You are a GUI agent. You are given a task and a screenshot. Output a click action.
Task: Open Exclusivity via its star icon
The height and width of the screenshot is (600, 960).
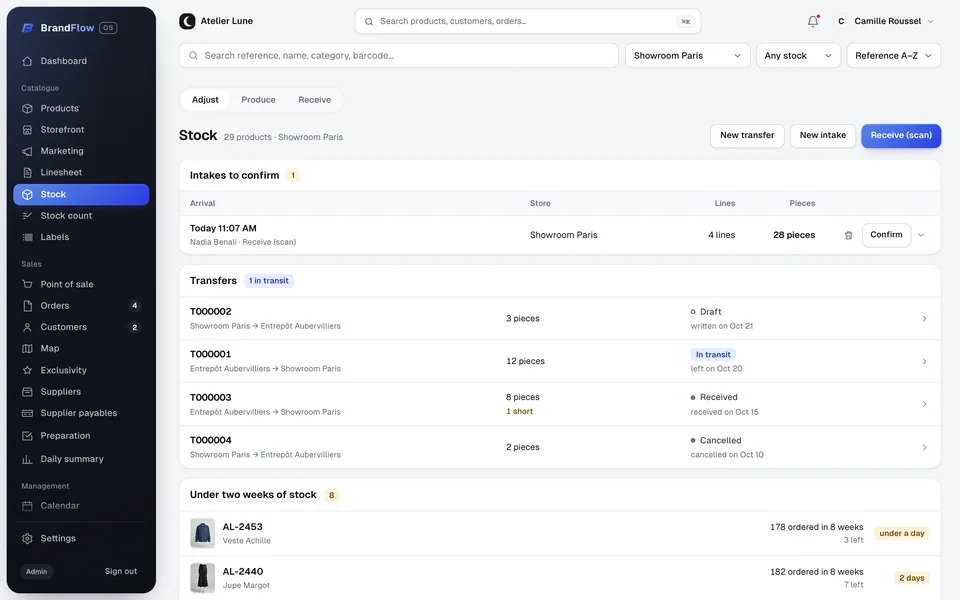(x=27, y=370)
